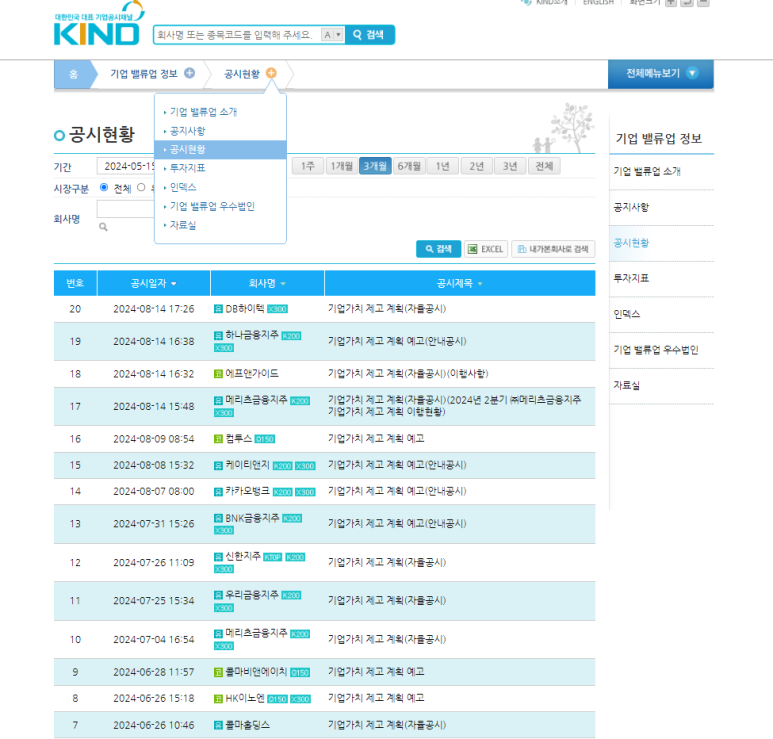Open 에프앤가이드 disclosure title with (이행사항)

(408, 374)
